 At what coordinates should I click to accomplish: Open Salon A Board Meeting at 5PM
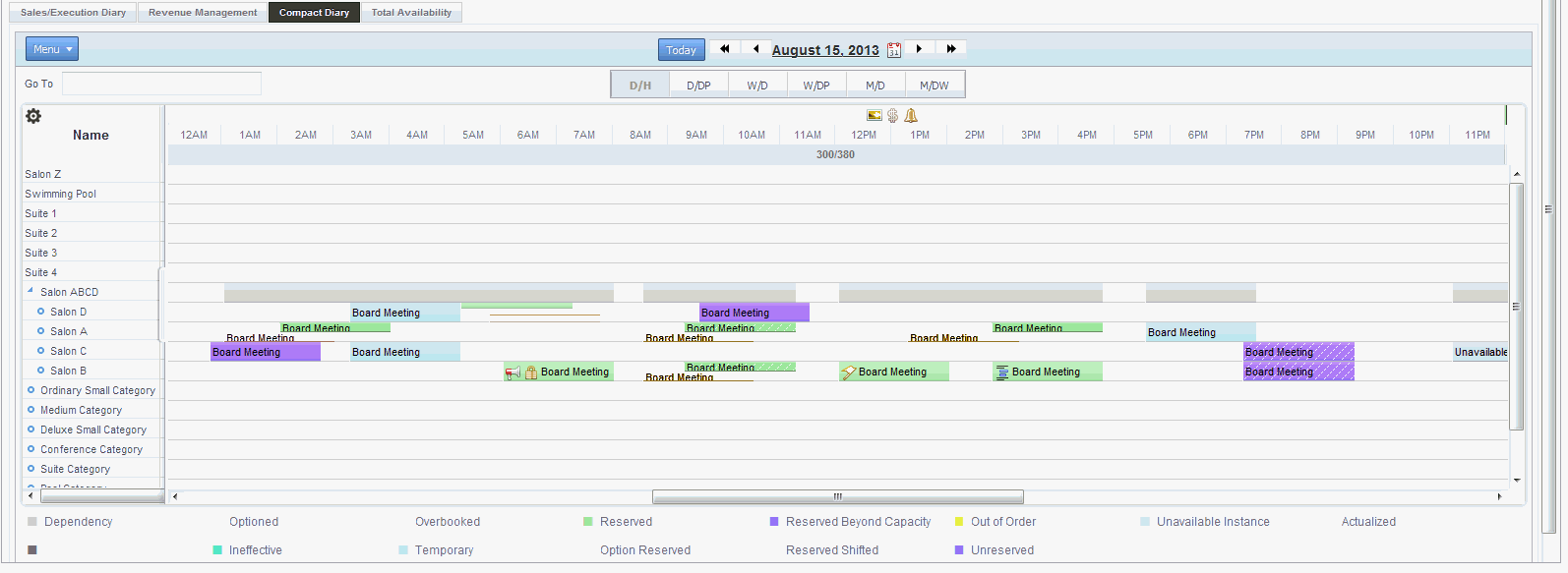1200,332
